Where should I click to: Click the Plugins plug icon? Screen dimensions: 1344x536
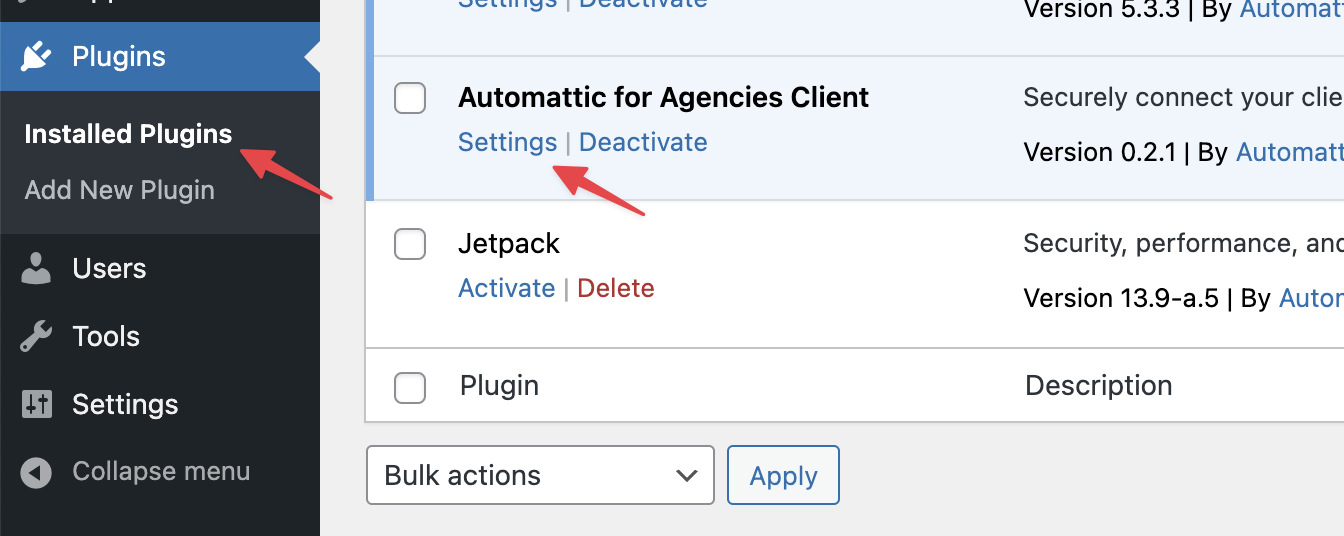pyautogui.click(x=36, y=57)
